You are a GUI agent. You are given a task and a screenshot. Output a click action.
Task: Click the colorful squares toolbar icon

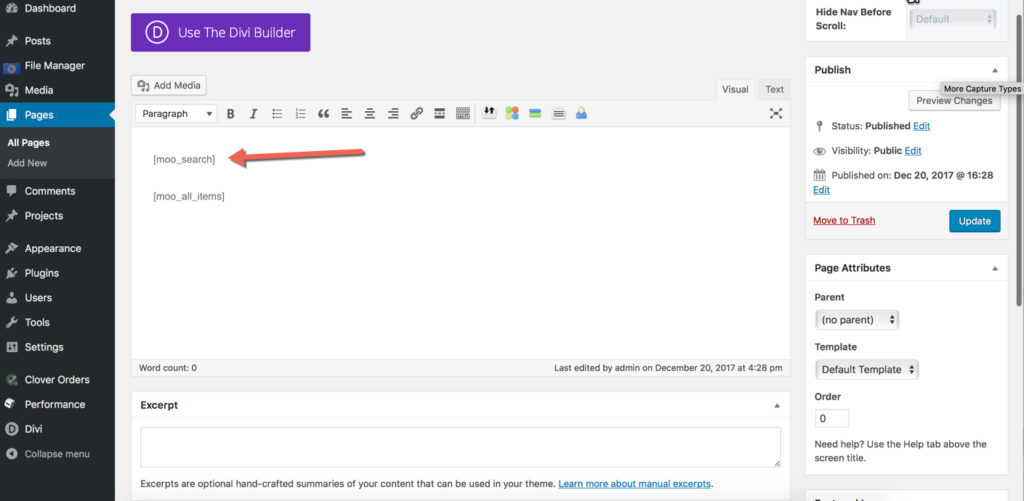(512, 113)
